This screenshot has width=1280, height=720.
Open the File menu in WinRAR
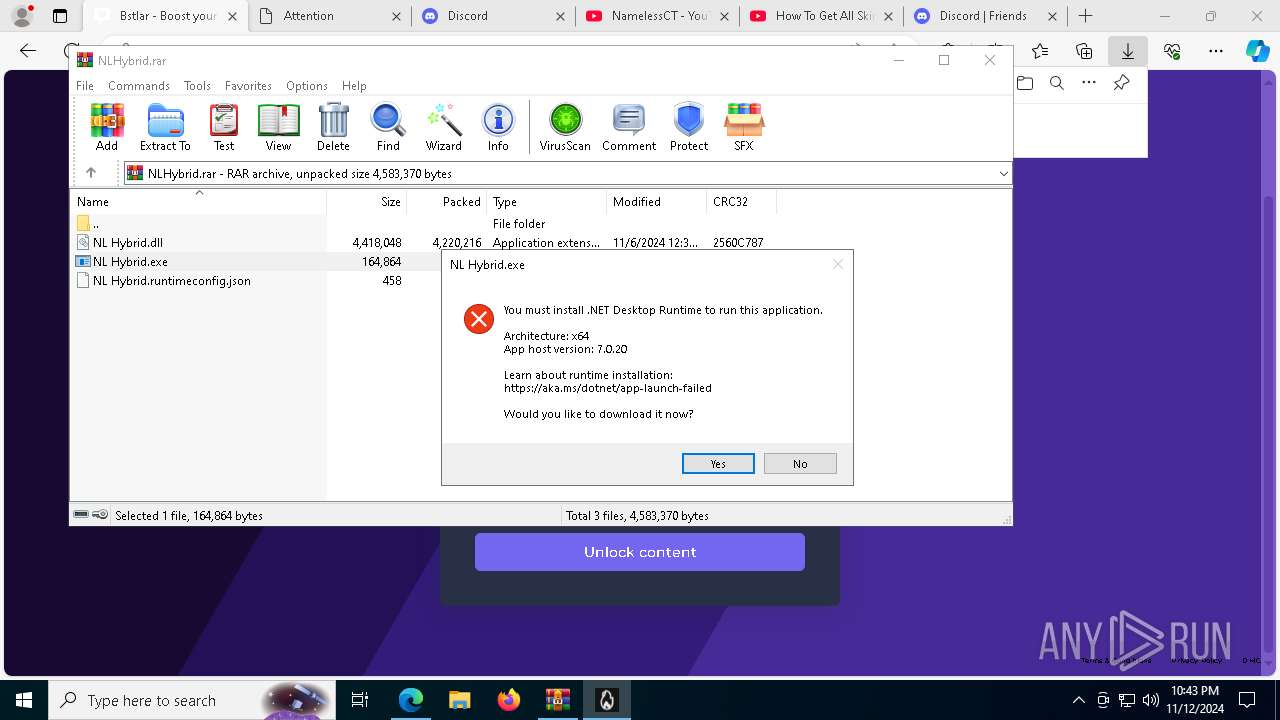(85, 86)
